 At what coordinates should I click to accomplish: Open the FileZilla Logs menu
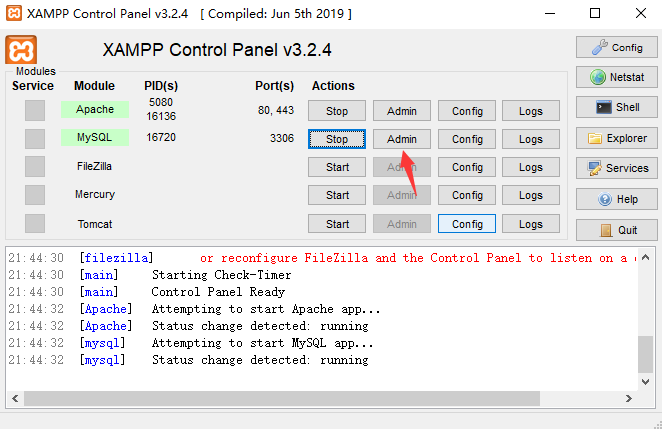click(x=531, y=167)
